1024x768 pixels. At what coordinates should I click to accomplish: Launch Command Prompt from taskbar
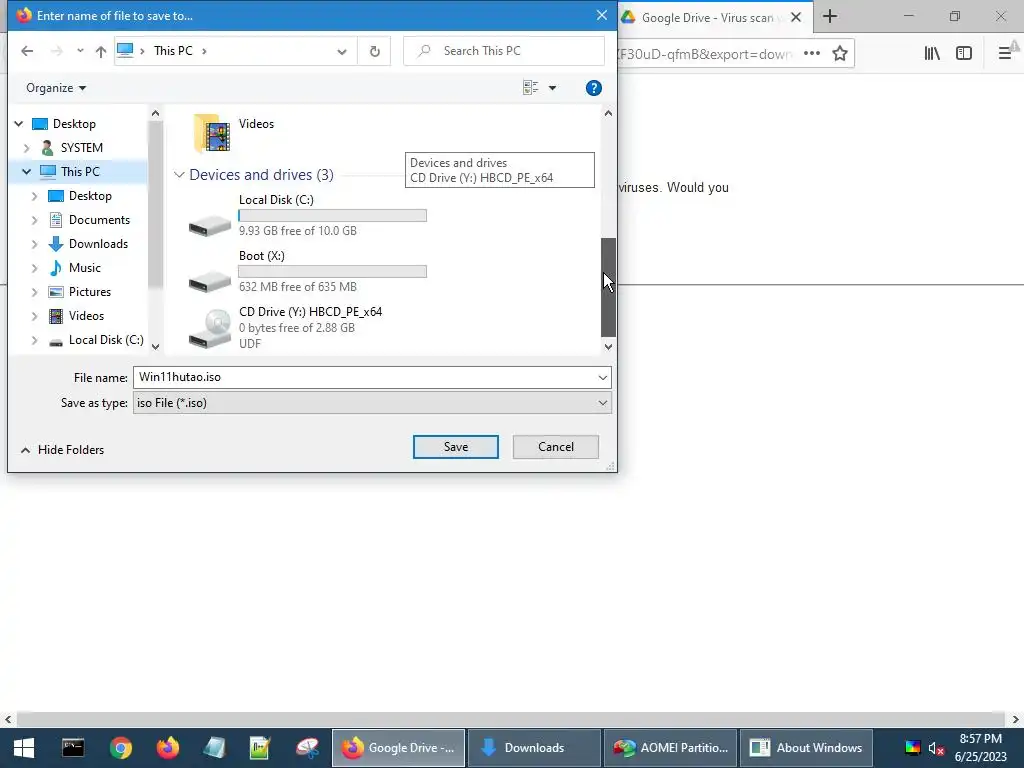click(72, 748)
